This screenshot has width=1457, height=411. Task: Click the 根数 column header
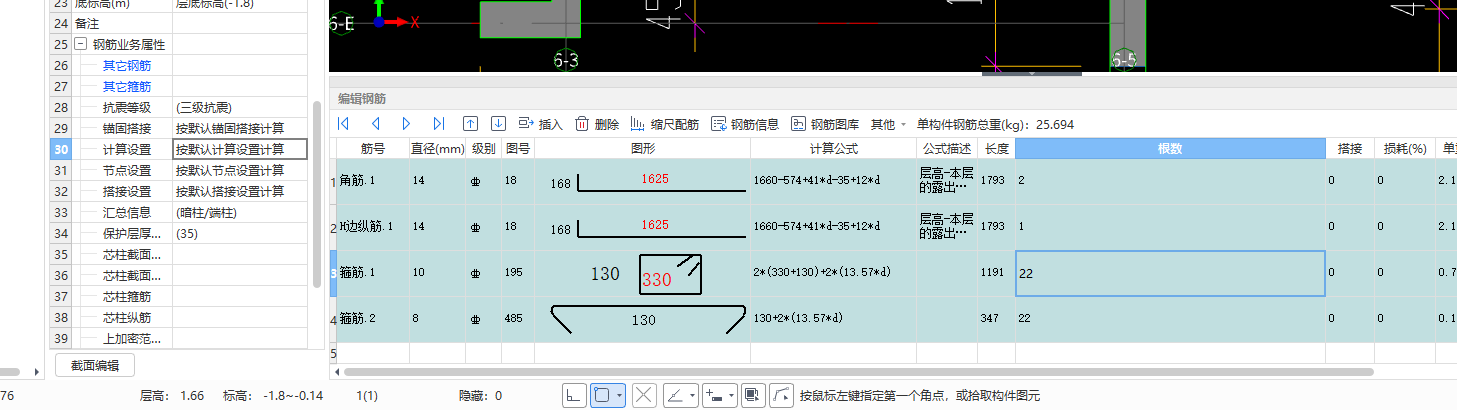(1170, 148)
